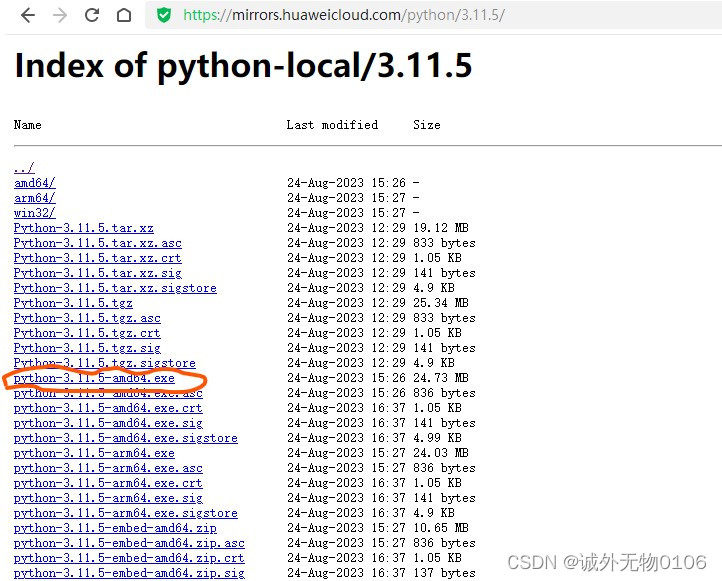Open python-3.11.5-embed-amd64.zip.sig link
This screenshot has height=581, width=722.
pyautogui.click(x=129, y=573)
